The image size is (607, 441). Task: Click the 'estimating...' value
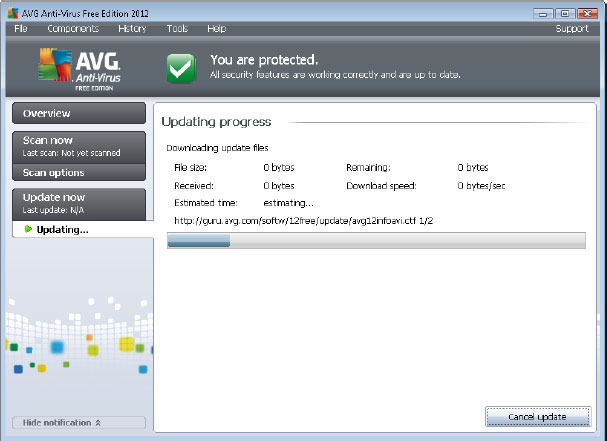click(288, 203)
